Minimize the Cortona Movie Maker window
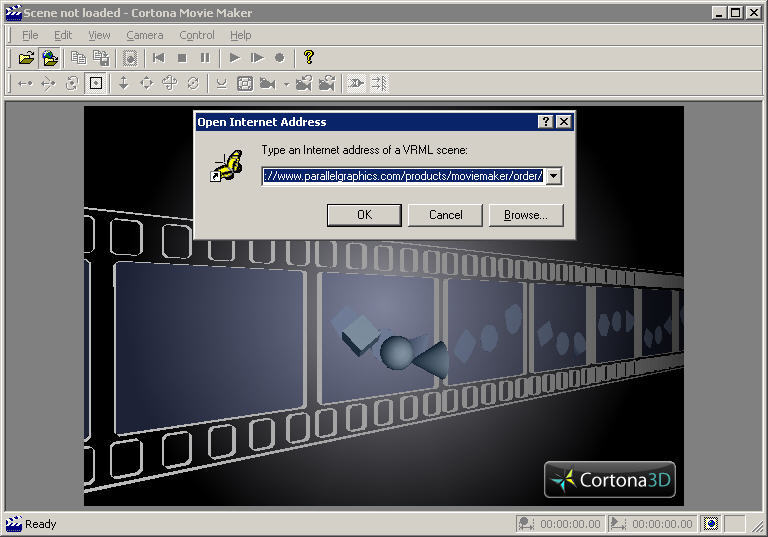 [x=719, y=13]
